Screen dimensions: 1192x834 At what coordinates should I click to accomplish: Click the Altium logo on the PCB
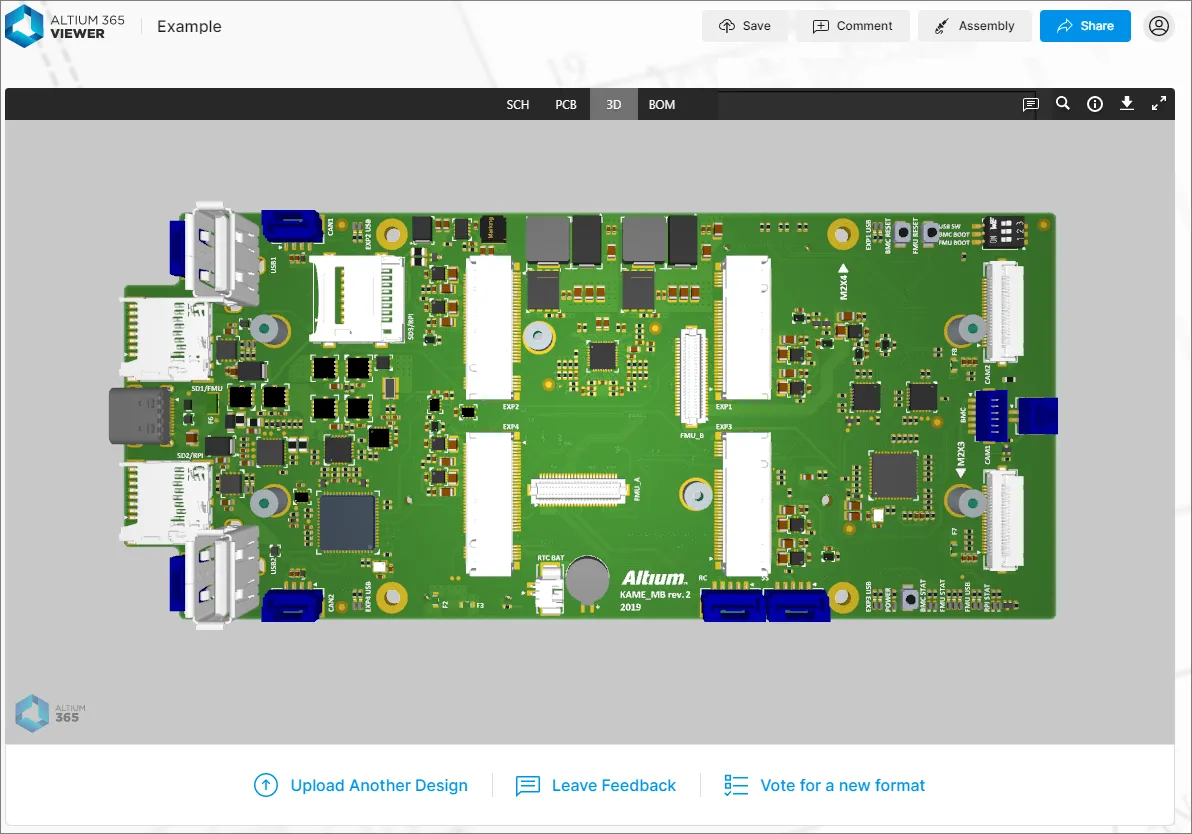pyautogui.click(x=653, y=578)
